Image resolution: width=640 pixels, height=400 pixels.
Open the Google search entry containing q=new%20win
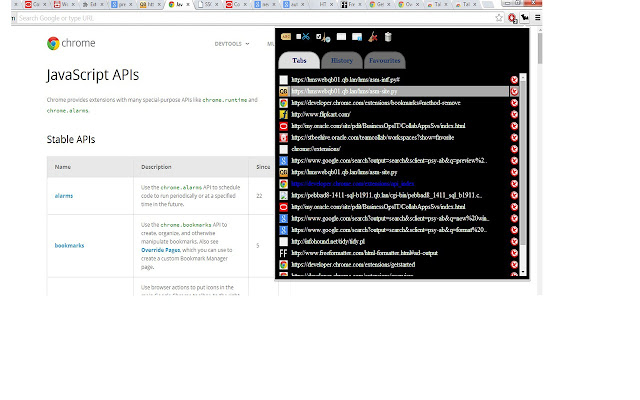coord(390,218)
